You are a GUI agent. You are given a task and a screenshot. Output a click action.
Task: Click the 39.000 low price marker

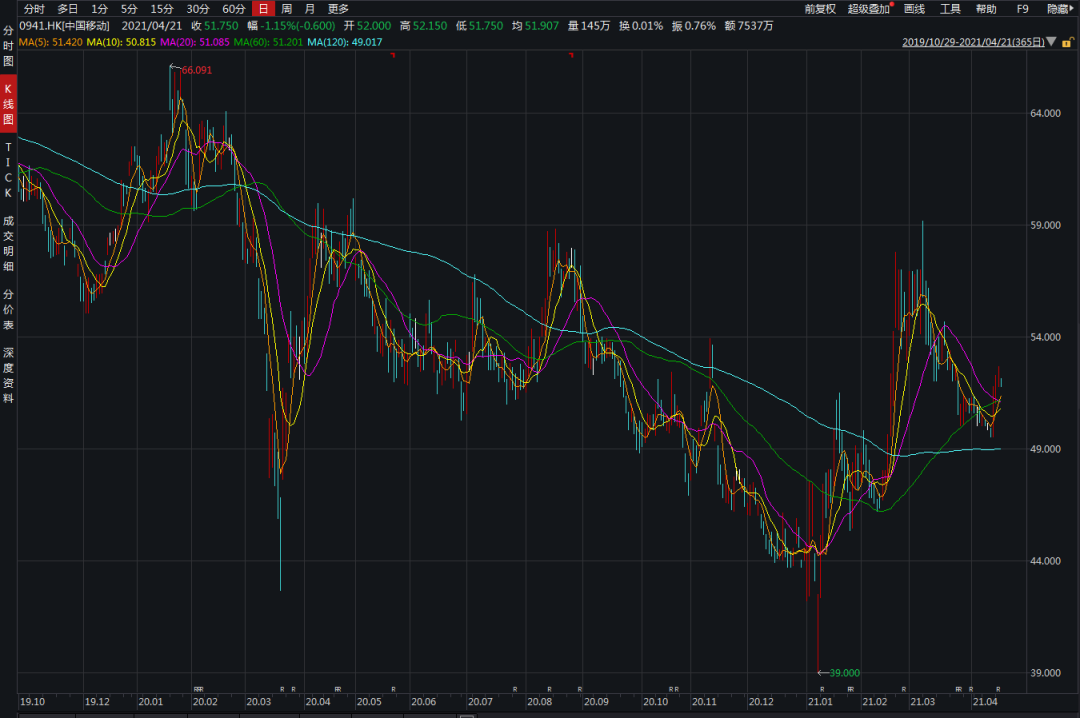(x=844, y=673)
